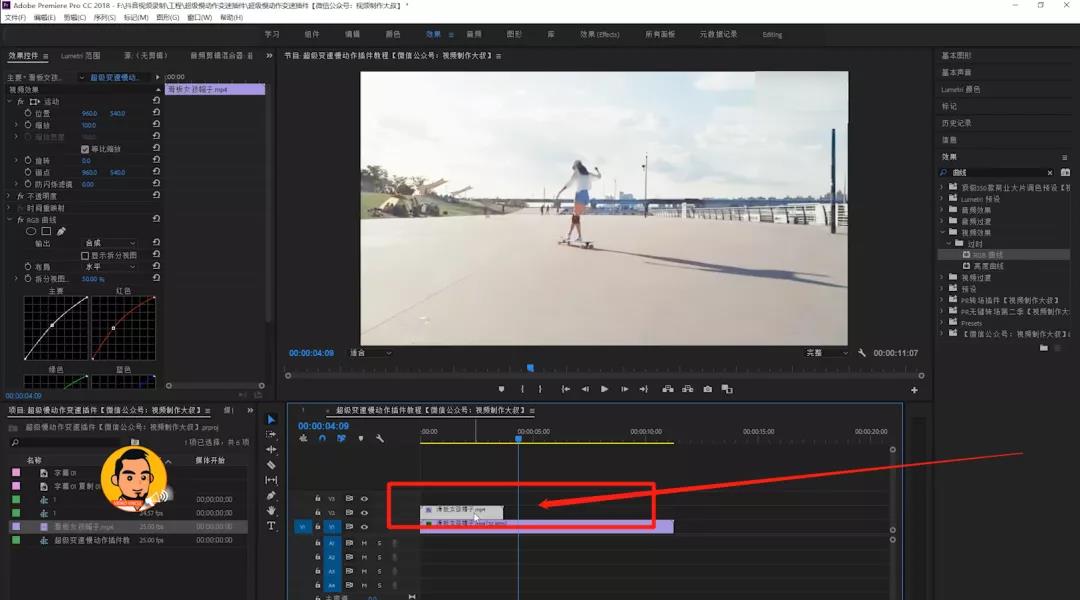Click the Lift button in program monitor

click(x=667, y=389)
